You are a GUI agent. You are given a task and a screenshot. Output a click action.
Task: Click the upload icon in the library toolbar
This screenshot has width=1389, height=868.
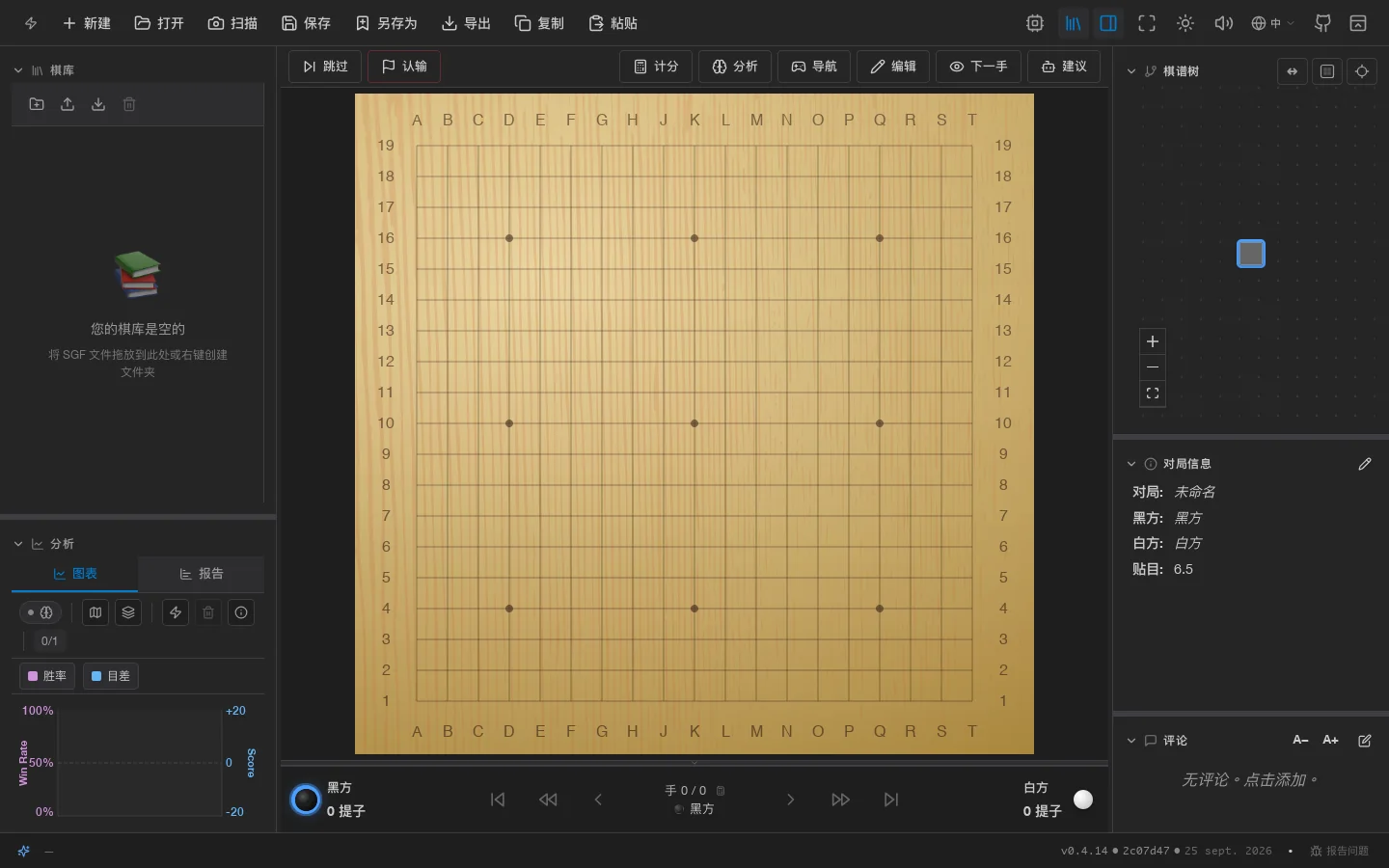(x=68, y=104)
